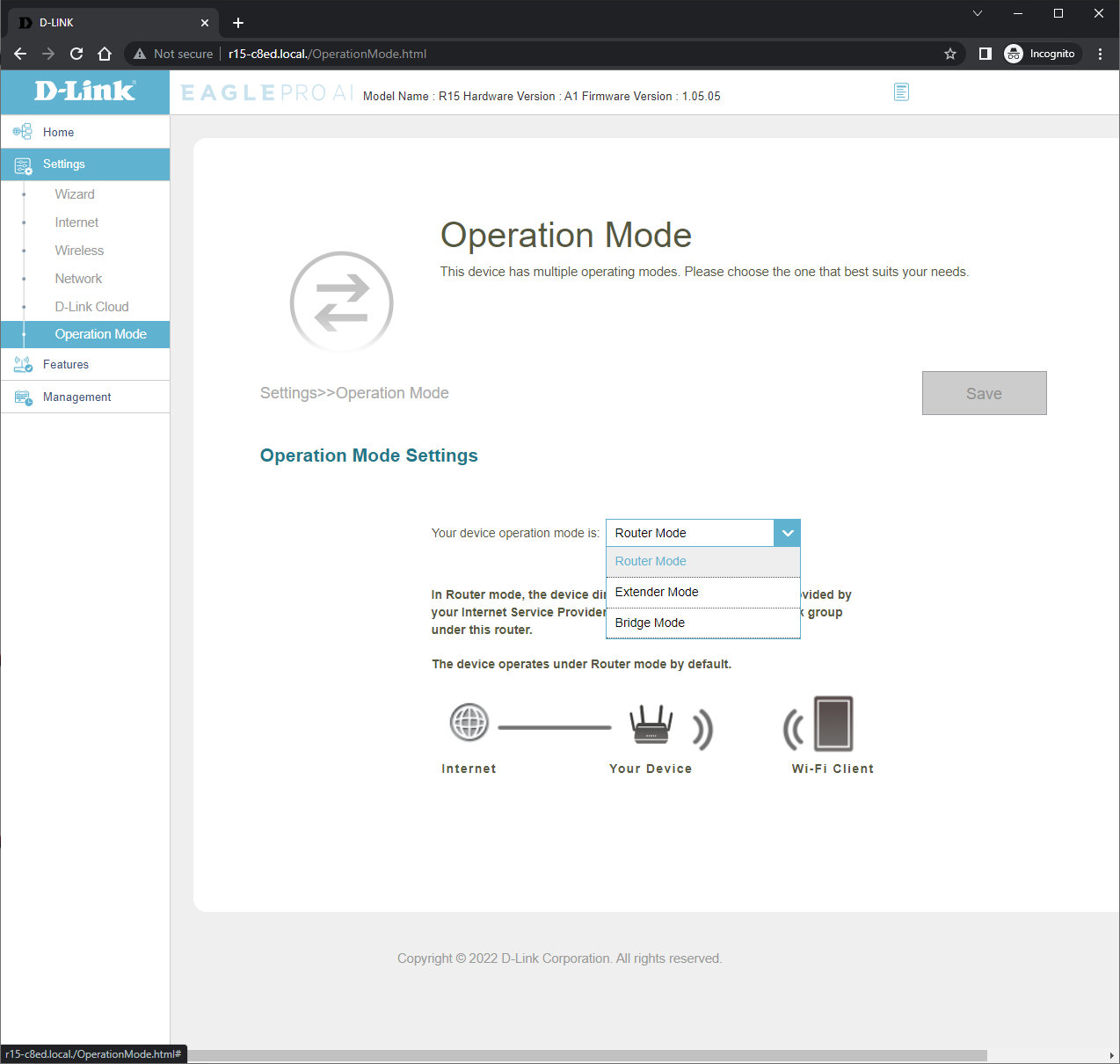Click the horizontal scrollbar thumb
This screenshot has width=1120, height=1064.
point(587,1055)
